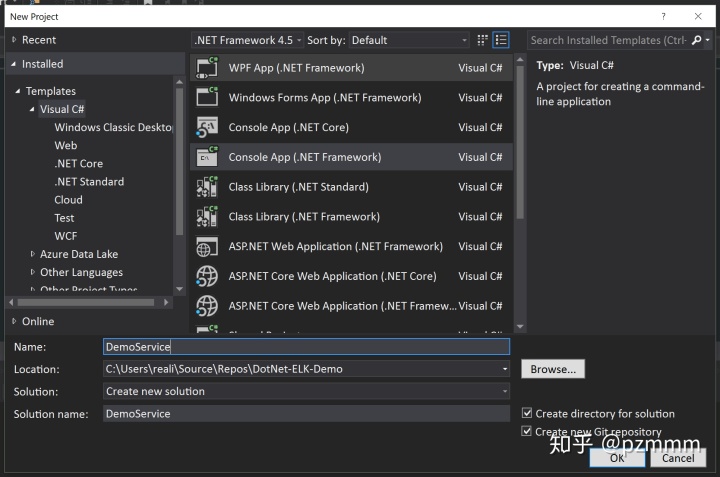Image resolution: width=720 pixels, height=477 pixels.
Task: Select the Test category
Action: click(64, 218)
